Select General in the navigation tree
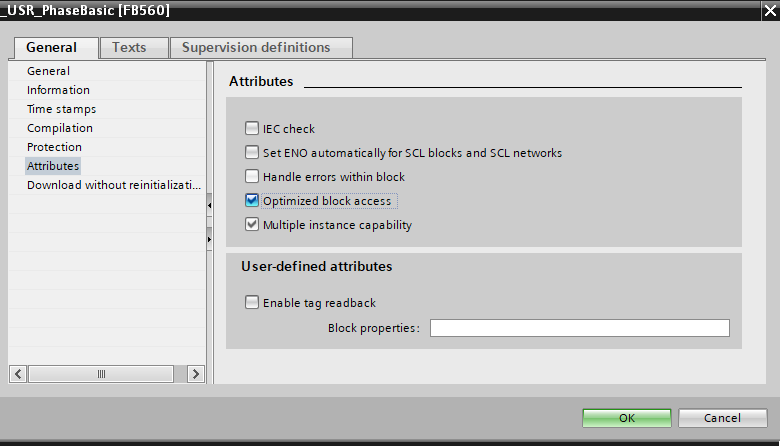780x446 pixels. click(x=48, y=71)
